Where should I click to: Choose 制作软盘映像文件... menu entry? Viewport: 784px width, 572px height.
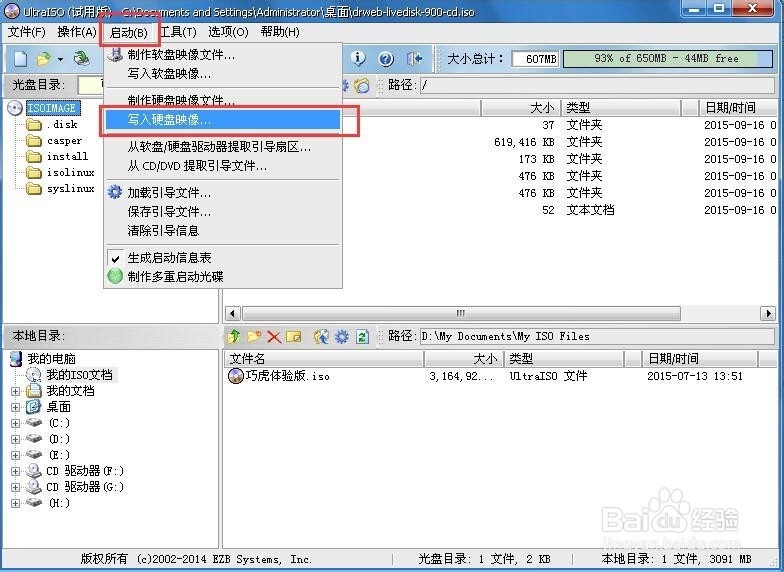[x=223, y=54]
